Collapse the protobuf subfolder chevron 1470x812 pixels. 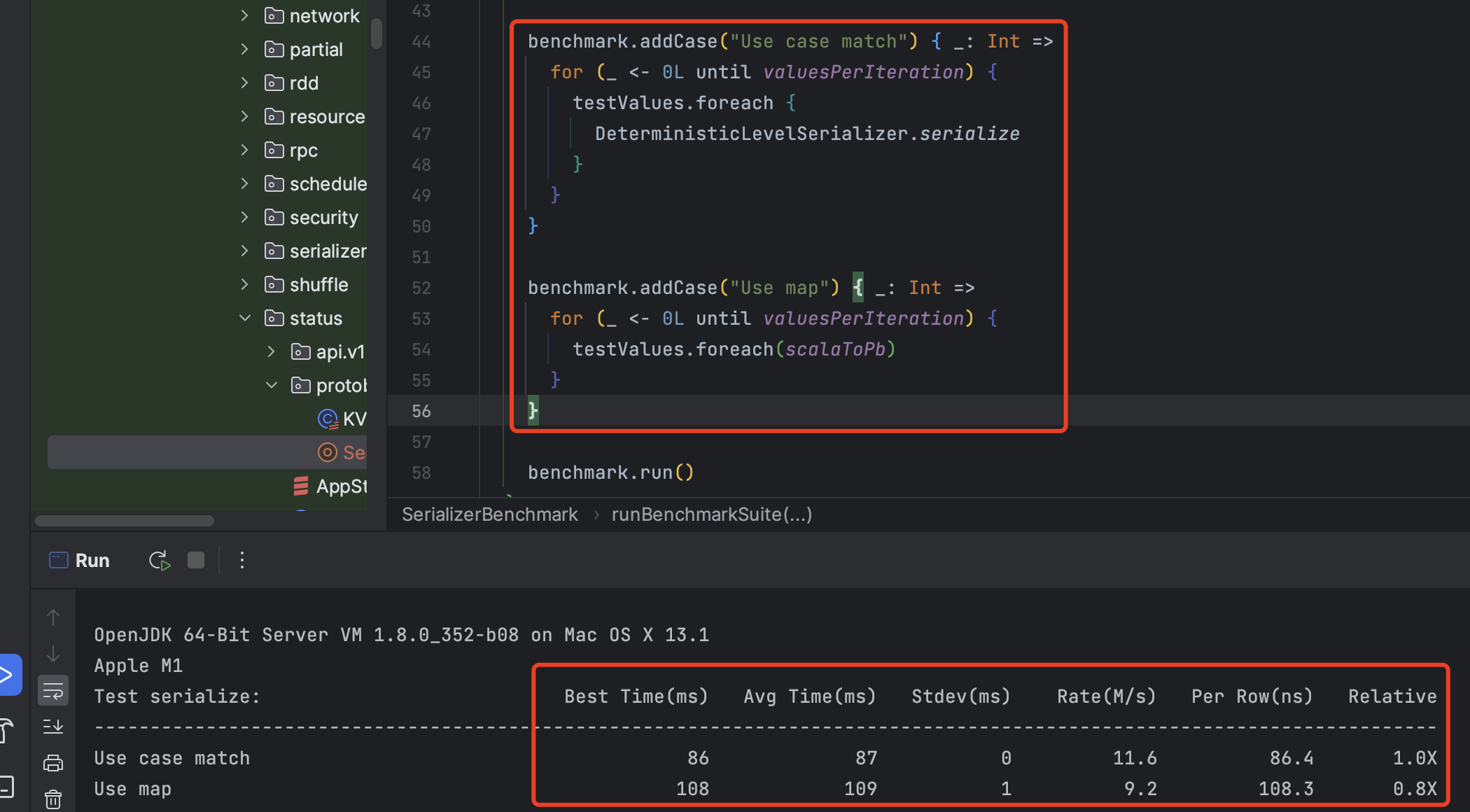(x=272, y=385)
